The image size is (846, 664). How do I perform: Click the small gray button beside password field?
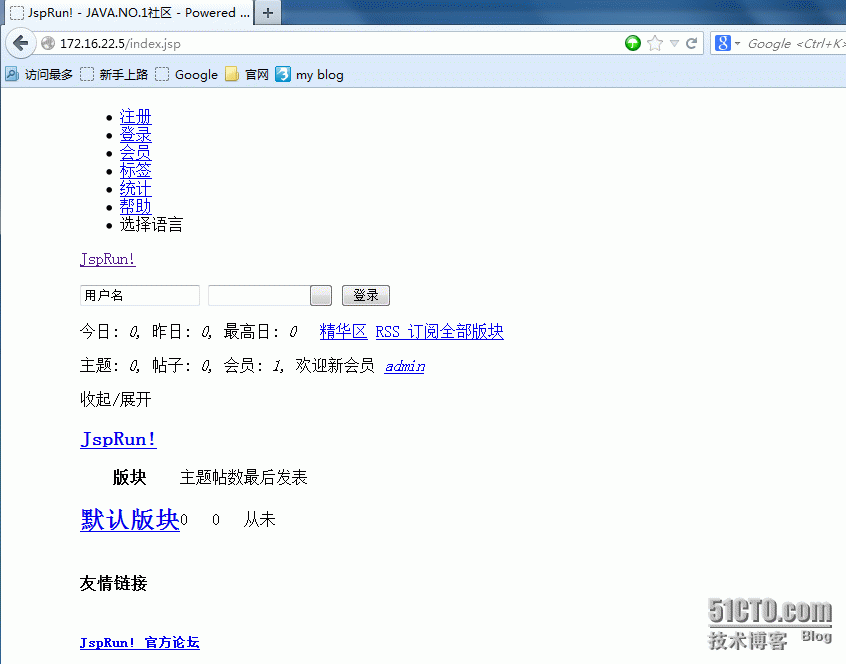pos(321,296)
